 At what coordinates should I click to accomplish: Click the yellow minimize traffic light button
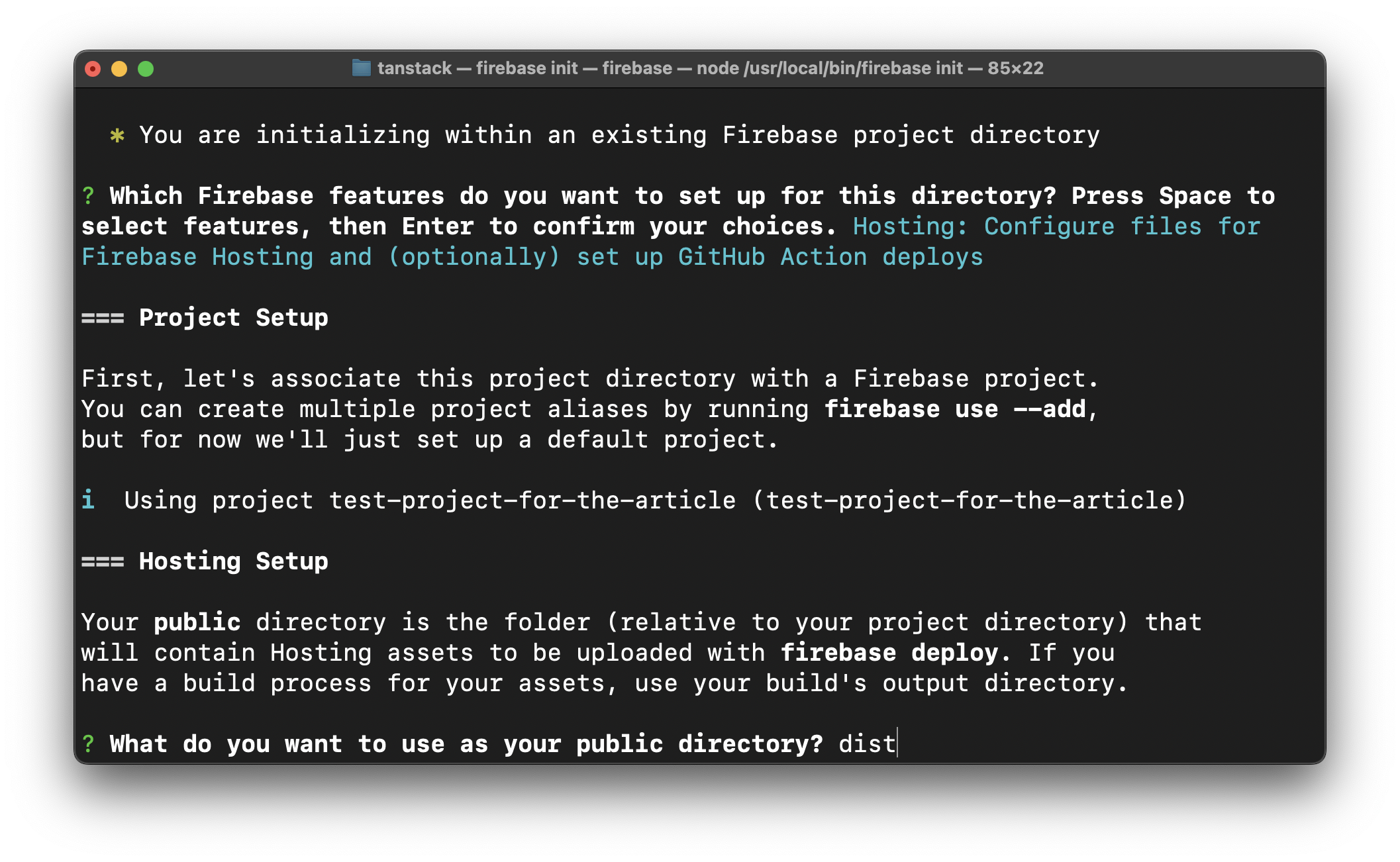click(x=119, y=68)
